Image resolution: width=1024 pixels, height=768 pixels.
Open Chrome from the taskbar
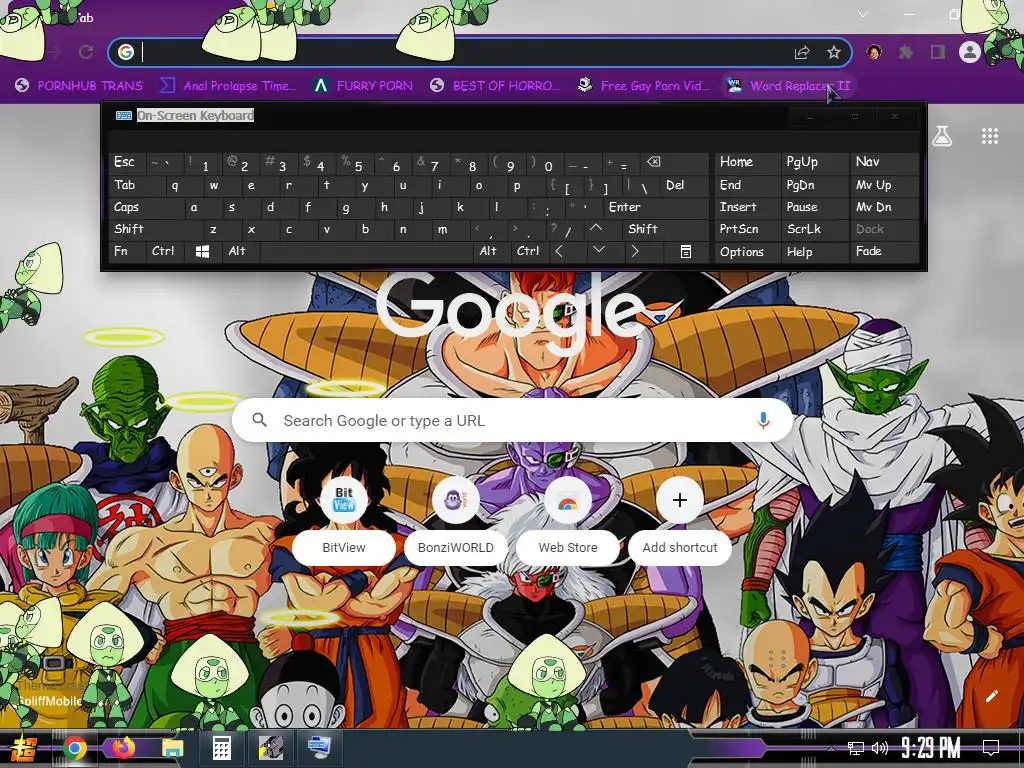74,748
